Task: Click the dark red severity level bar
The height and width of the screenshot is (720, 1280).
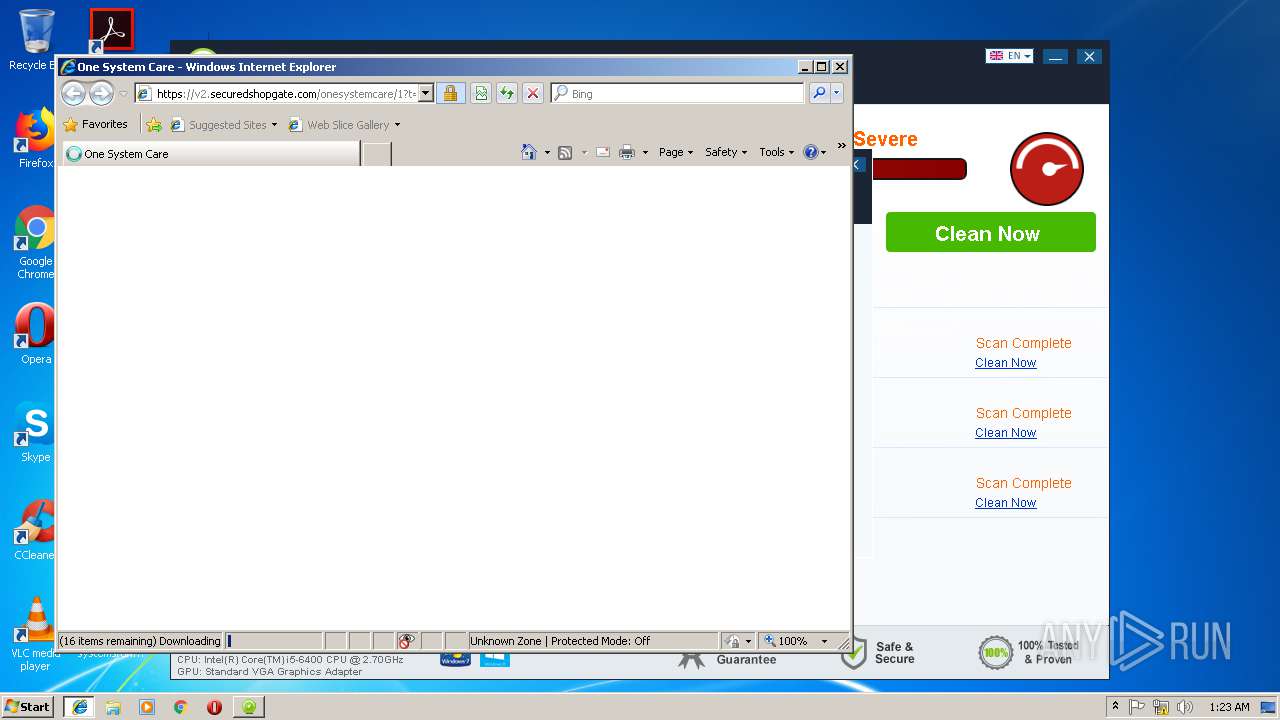Action: click(919, 169)
